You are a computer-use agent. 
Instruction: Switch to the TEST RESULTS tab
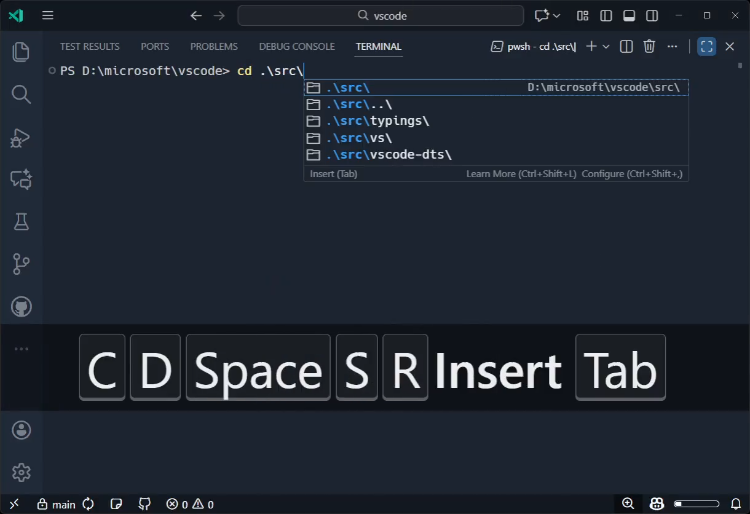click(x=89, y=46)
